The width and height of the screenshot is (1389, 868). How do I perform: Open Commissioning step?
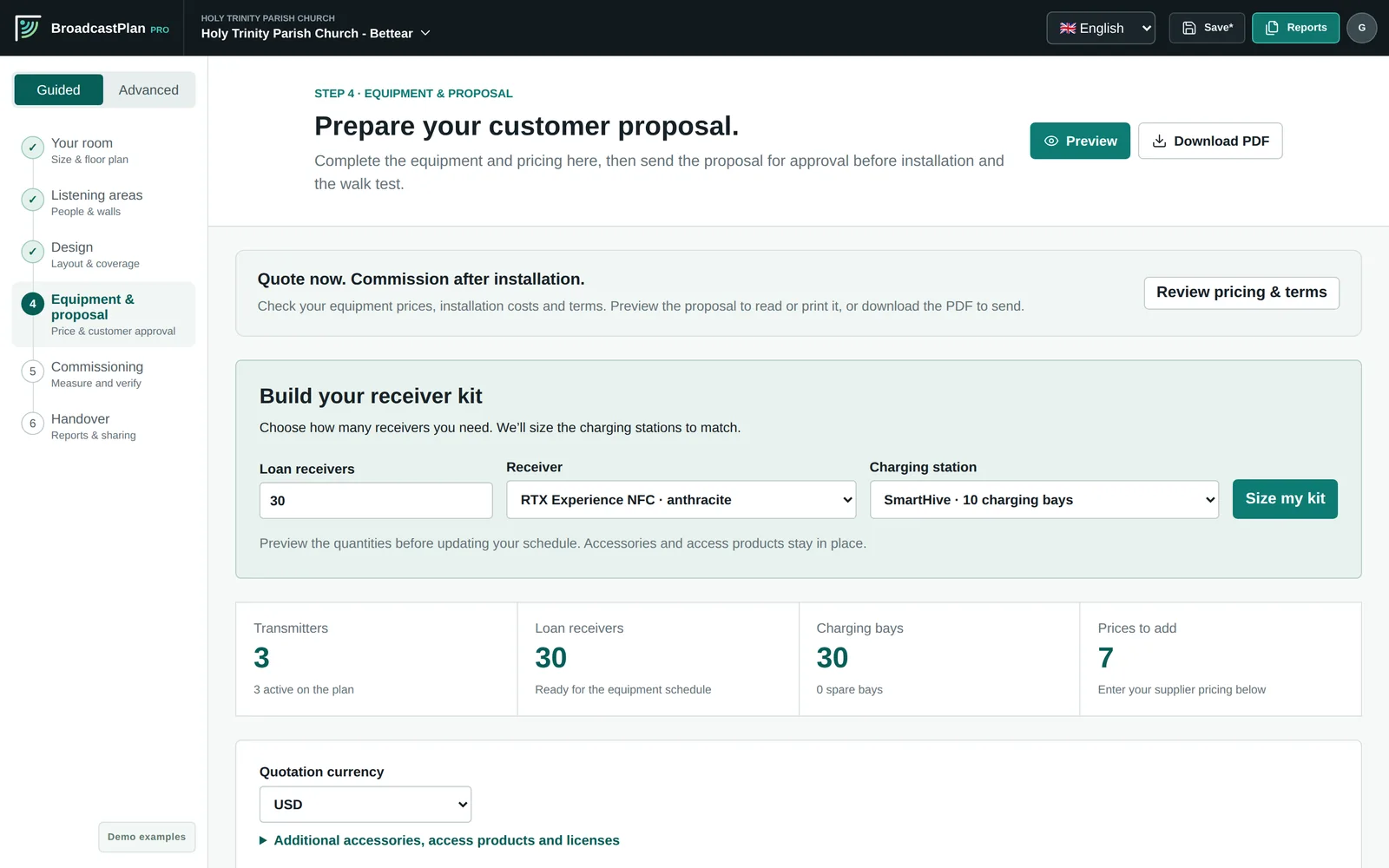coord(103,374)
